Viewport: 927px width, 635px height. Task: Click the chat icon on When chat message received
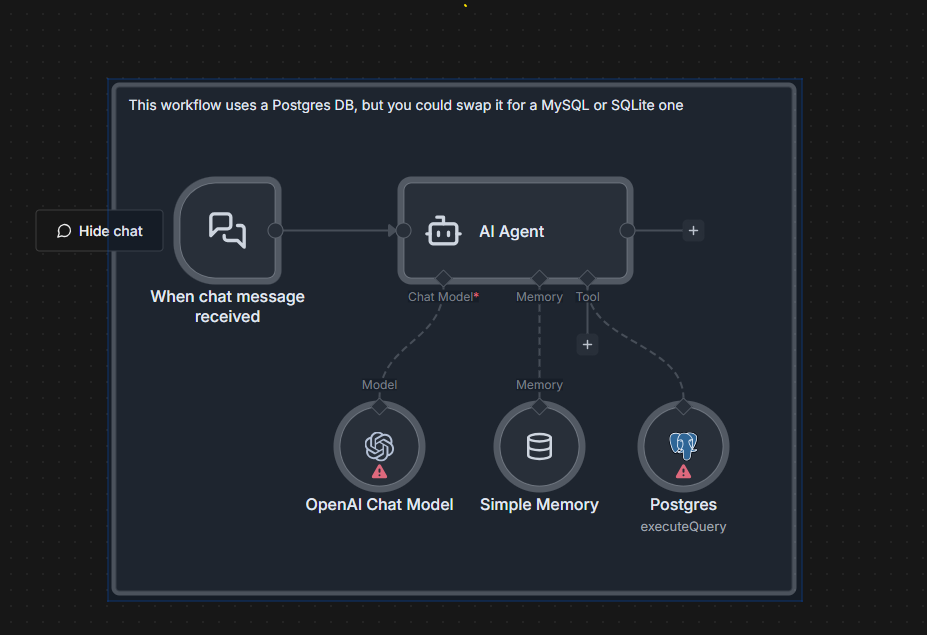coord(227,229)
